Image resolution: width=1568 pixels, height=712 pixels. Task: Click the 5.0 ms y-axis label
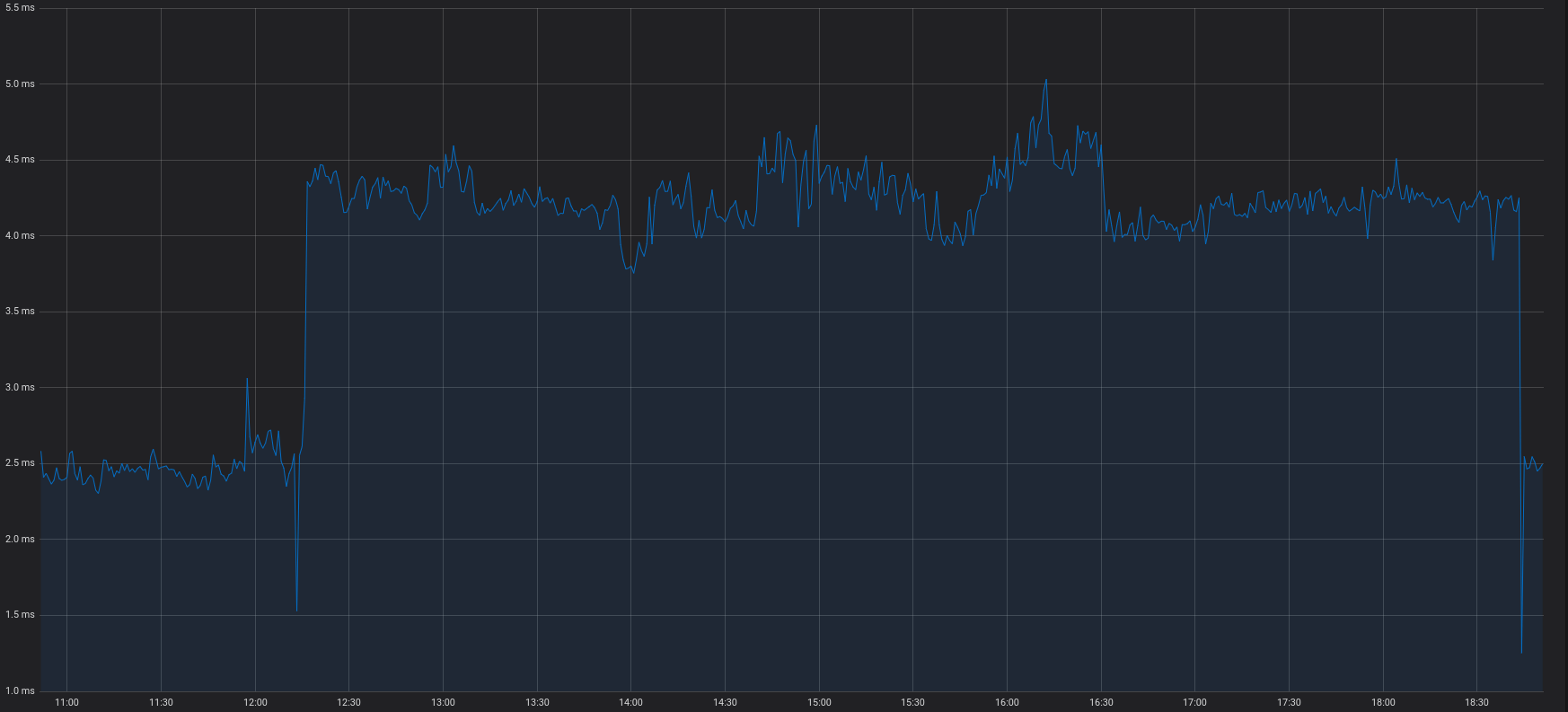(20, 84)
